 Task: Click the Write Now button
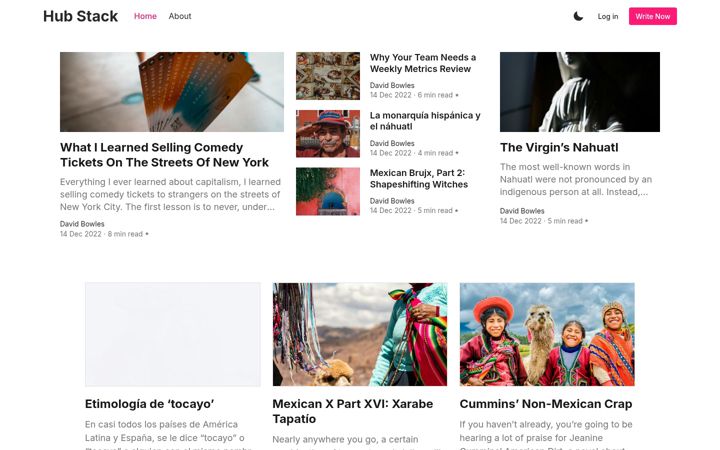[652, 17]
